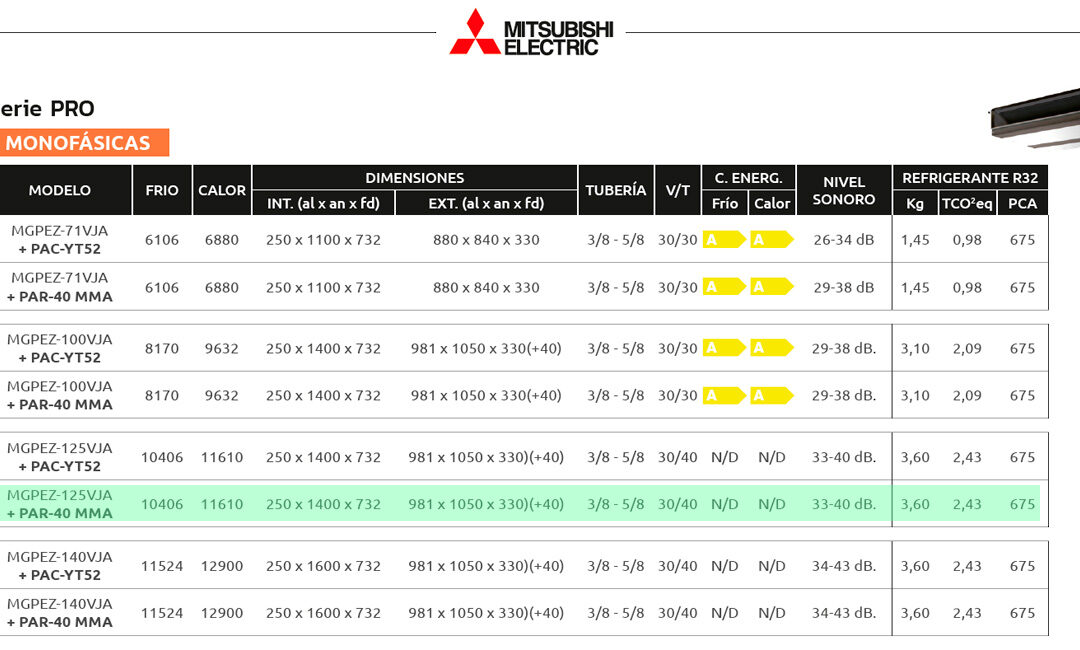Screen dimensions: 1080x650
Task: Click the NIVEL SONORO column header
Action: 843,190
